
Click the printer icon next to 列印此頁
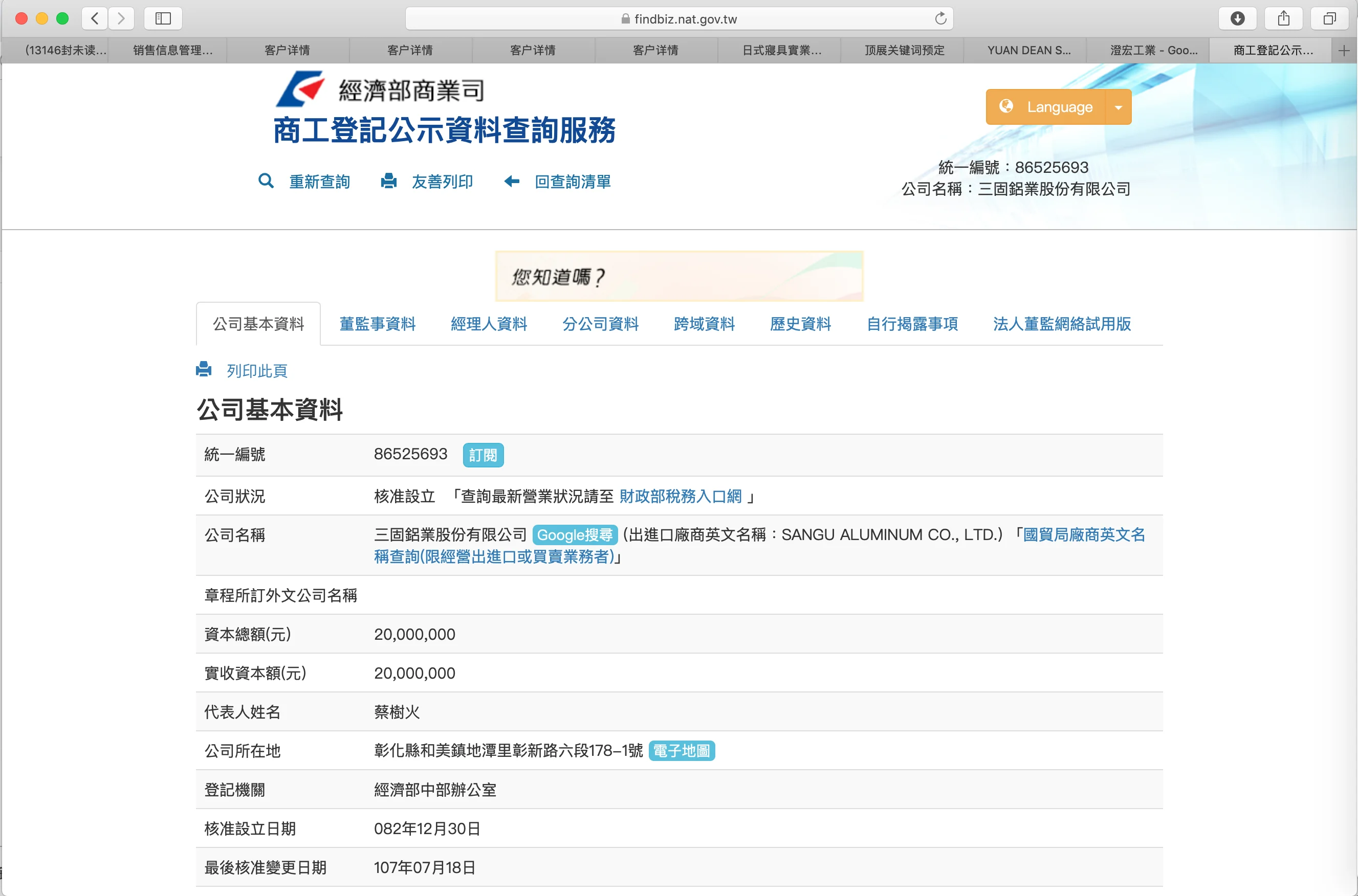[204, 370]
